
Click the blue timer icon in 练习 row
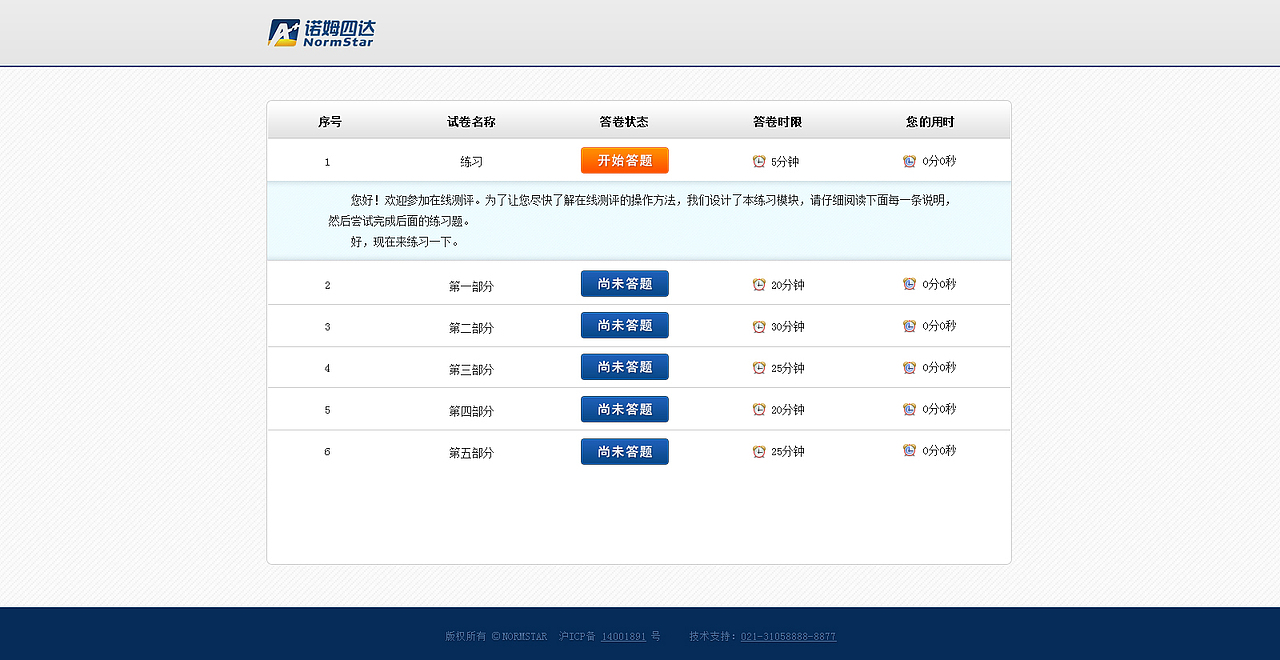point(908,160)
